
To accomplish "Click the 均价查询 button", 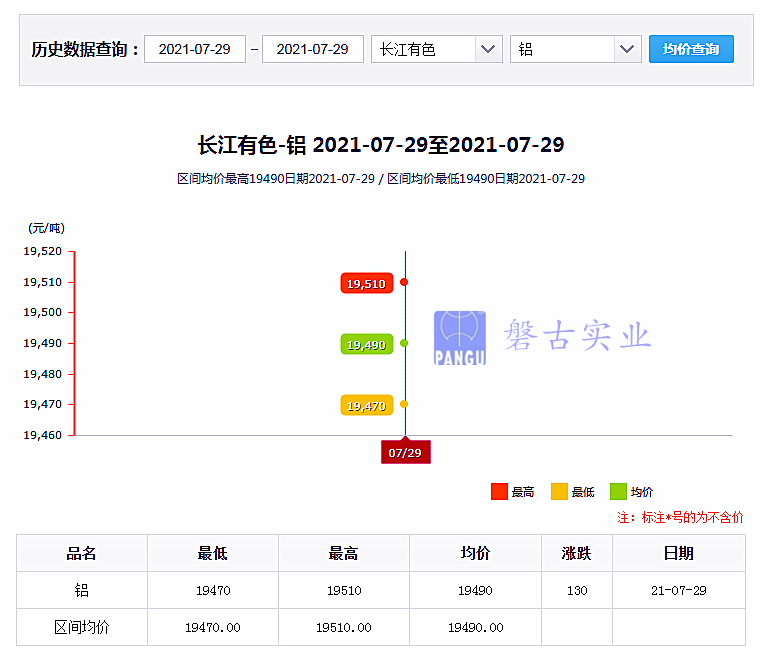I will pos(691,49).
